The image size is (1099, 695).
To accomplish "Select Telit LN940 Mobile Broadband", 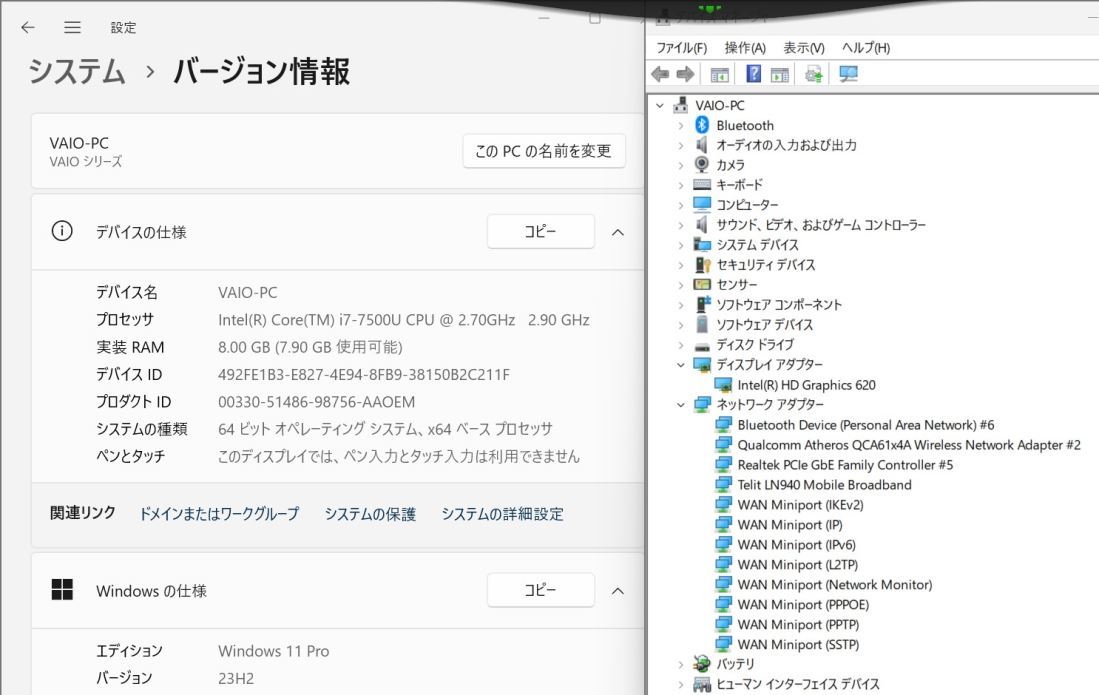I will tap(824, 485).
